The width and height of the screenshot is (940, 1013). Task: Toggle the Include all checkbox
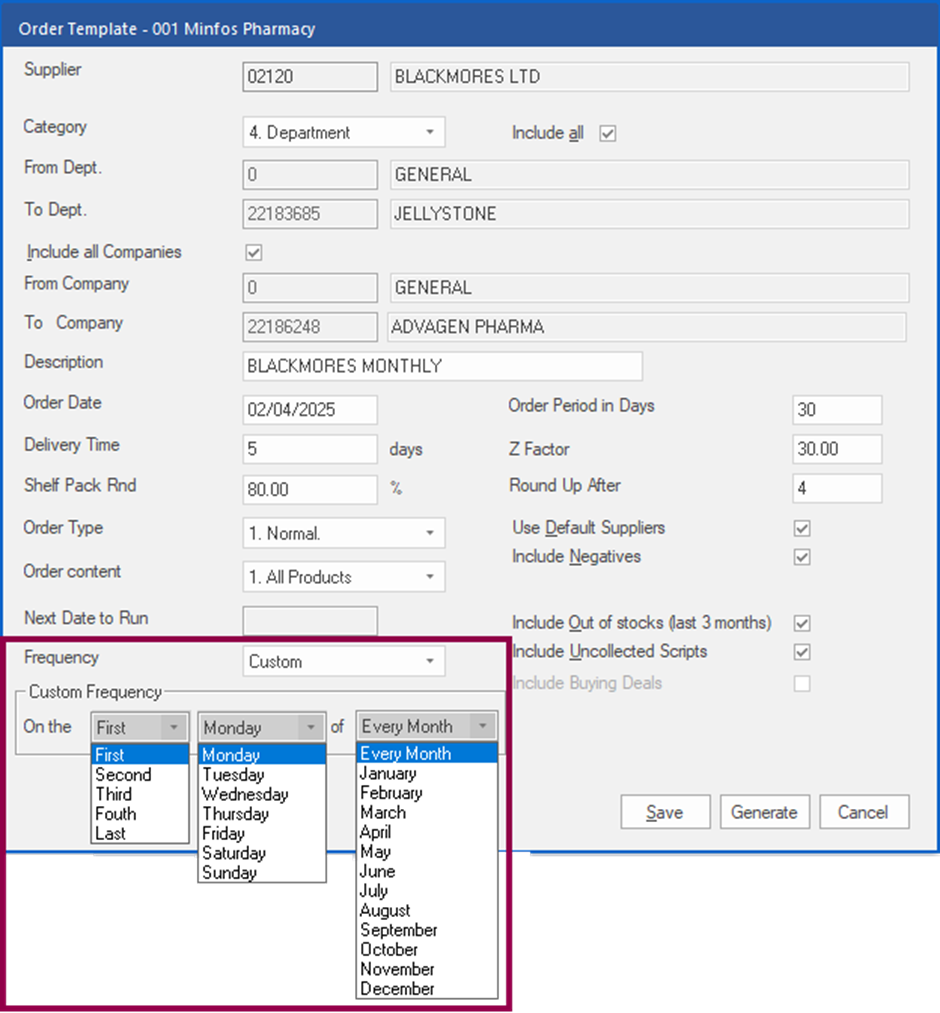pos(607,133)
